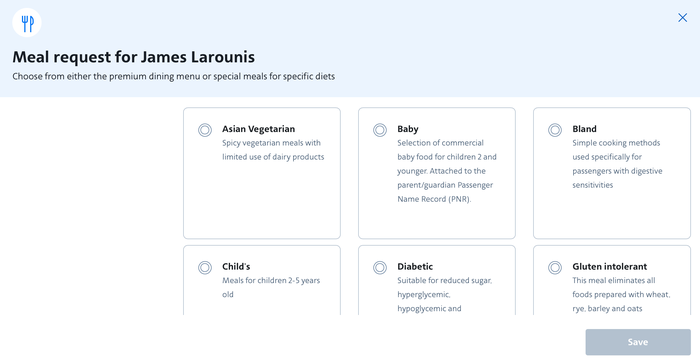This screenshot has width=700, height=363.
Task: Pick the Bland meal radio option
Action: click(x=555, y=130)
